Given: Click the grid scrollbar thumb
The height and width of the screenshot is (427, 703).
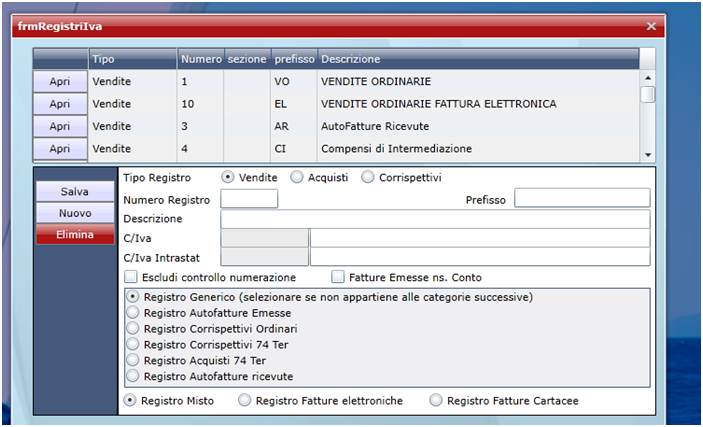Looking at the screenshot, I should tap(648, 95).
